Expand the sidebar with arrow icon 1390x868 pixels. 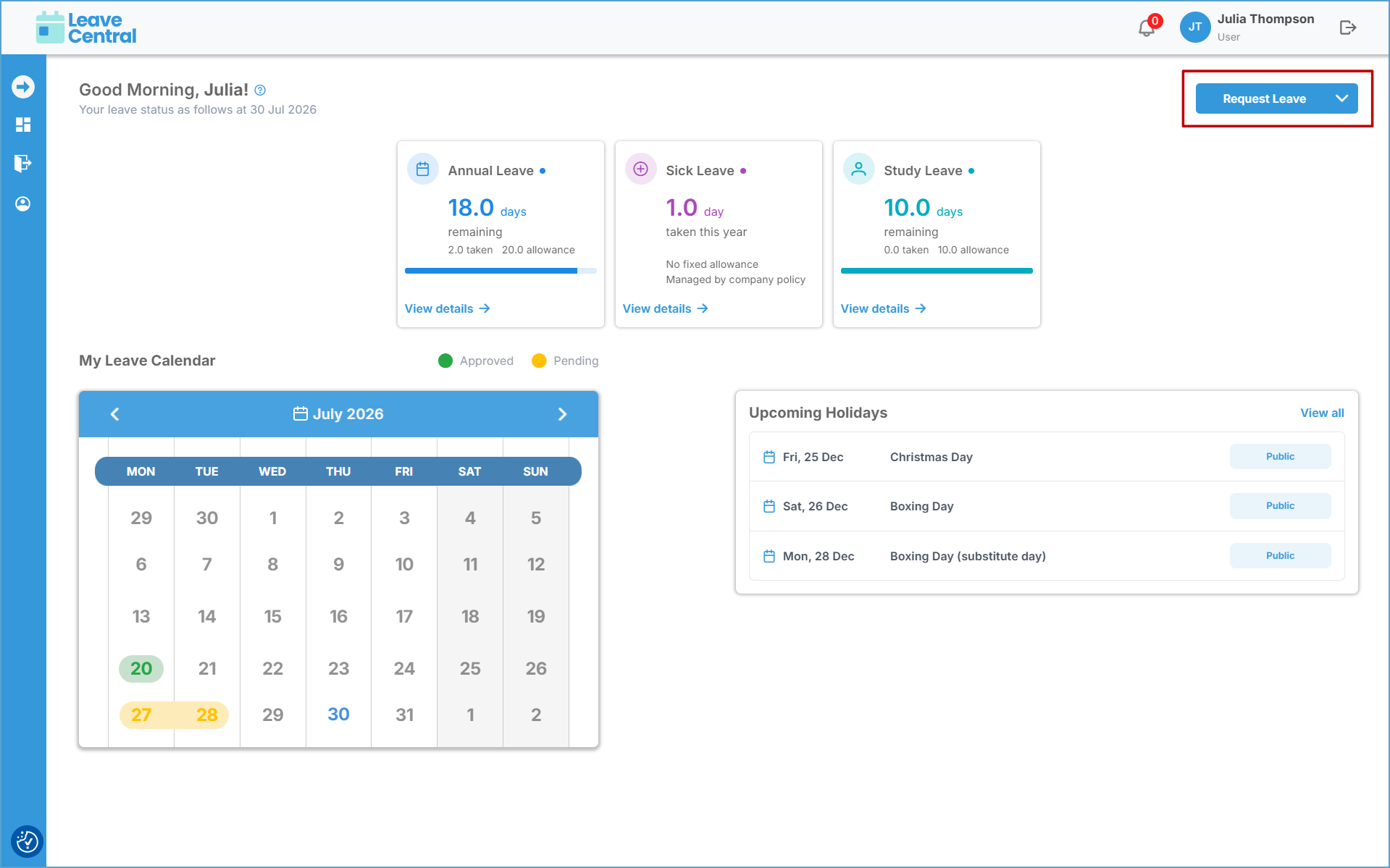coord(23,87)
